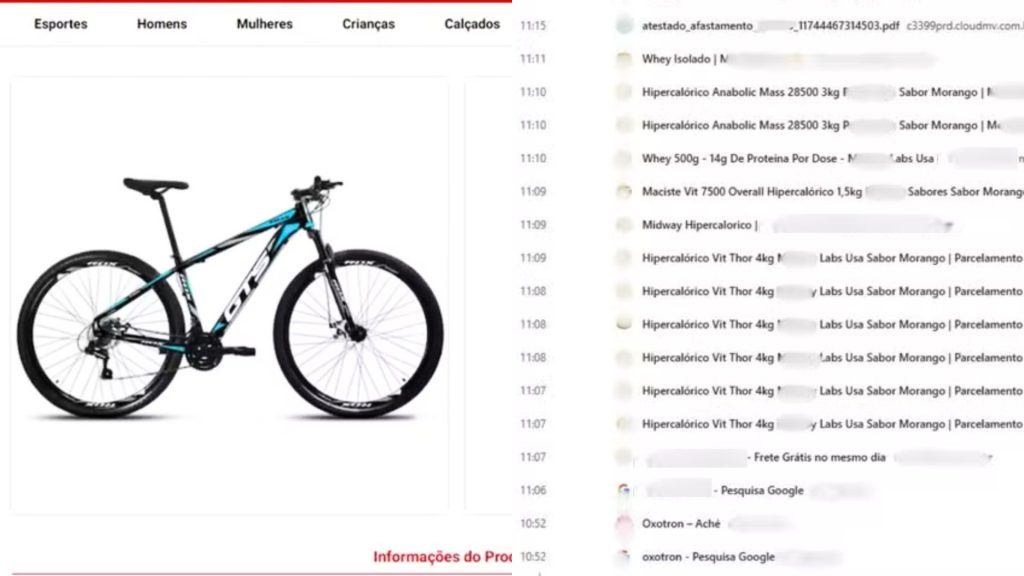
Task: Open the Crianças category
Action: tap(368, 24)
